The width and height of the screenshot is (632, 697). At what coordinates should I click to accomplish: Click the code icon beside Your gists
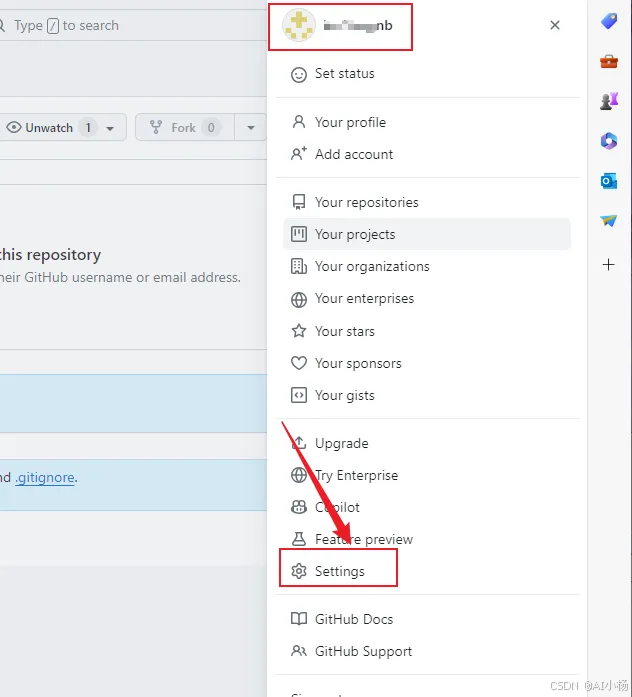[299, 395]
